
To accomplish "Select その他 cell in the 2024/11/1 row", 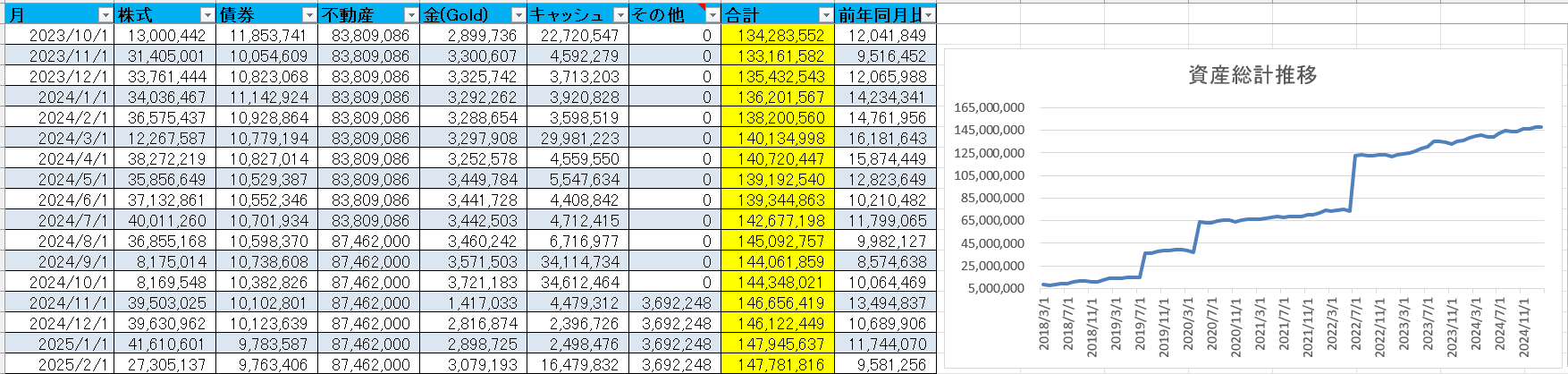I will pos(675,303).
